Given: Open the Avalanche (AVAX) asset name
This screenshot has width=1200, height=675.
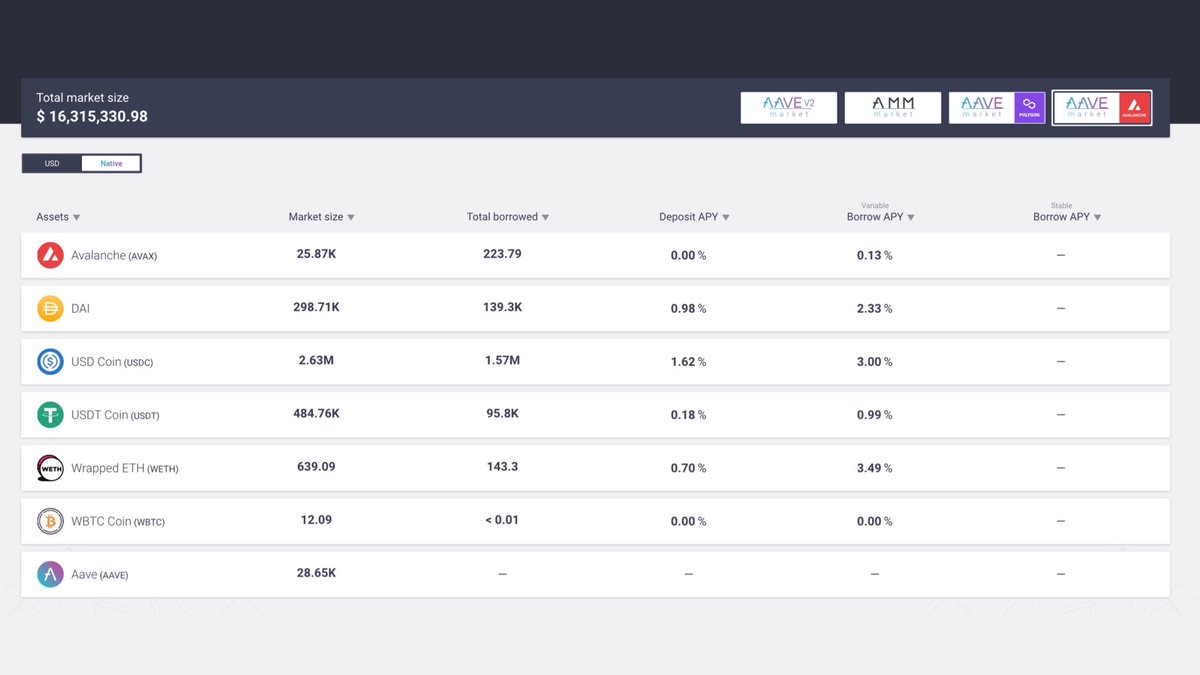Looking at the screenshot, I should tap(114, 256).
